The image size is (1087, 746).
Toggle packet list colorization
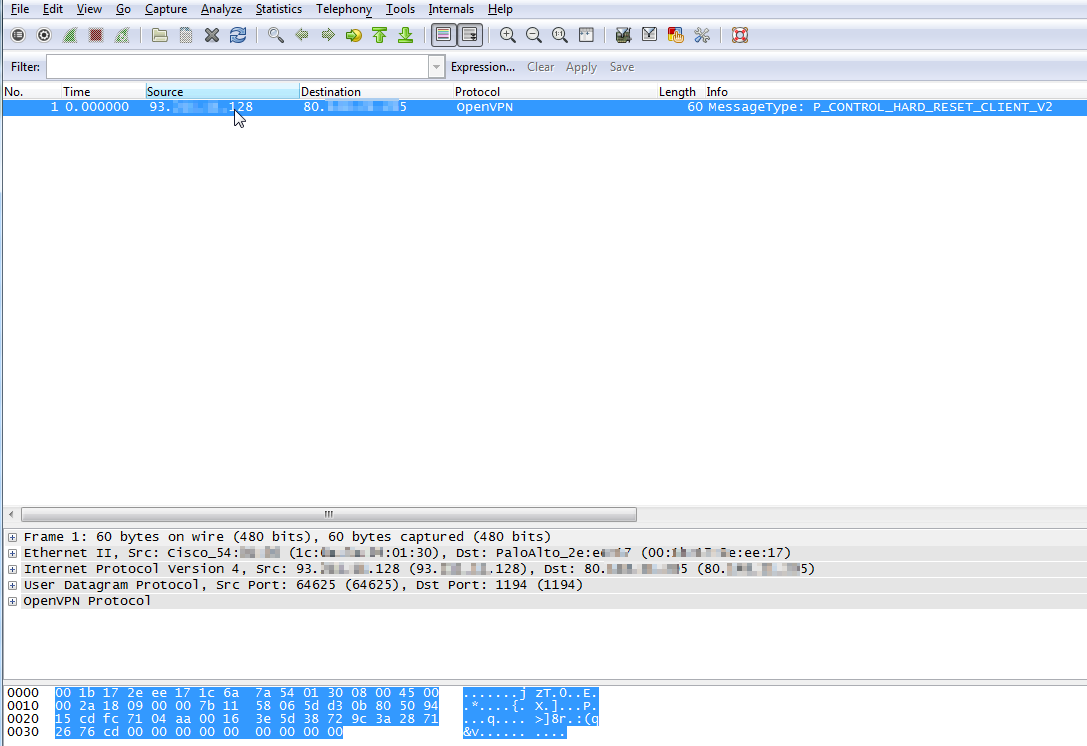coord(442,35)
